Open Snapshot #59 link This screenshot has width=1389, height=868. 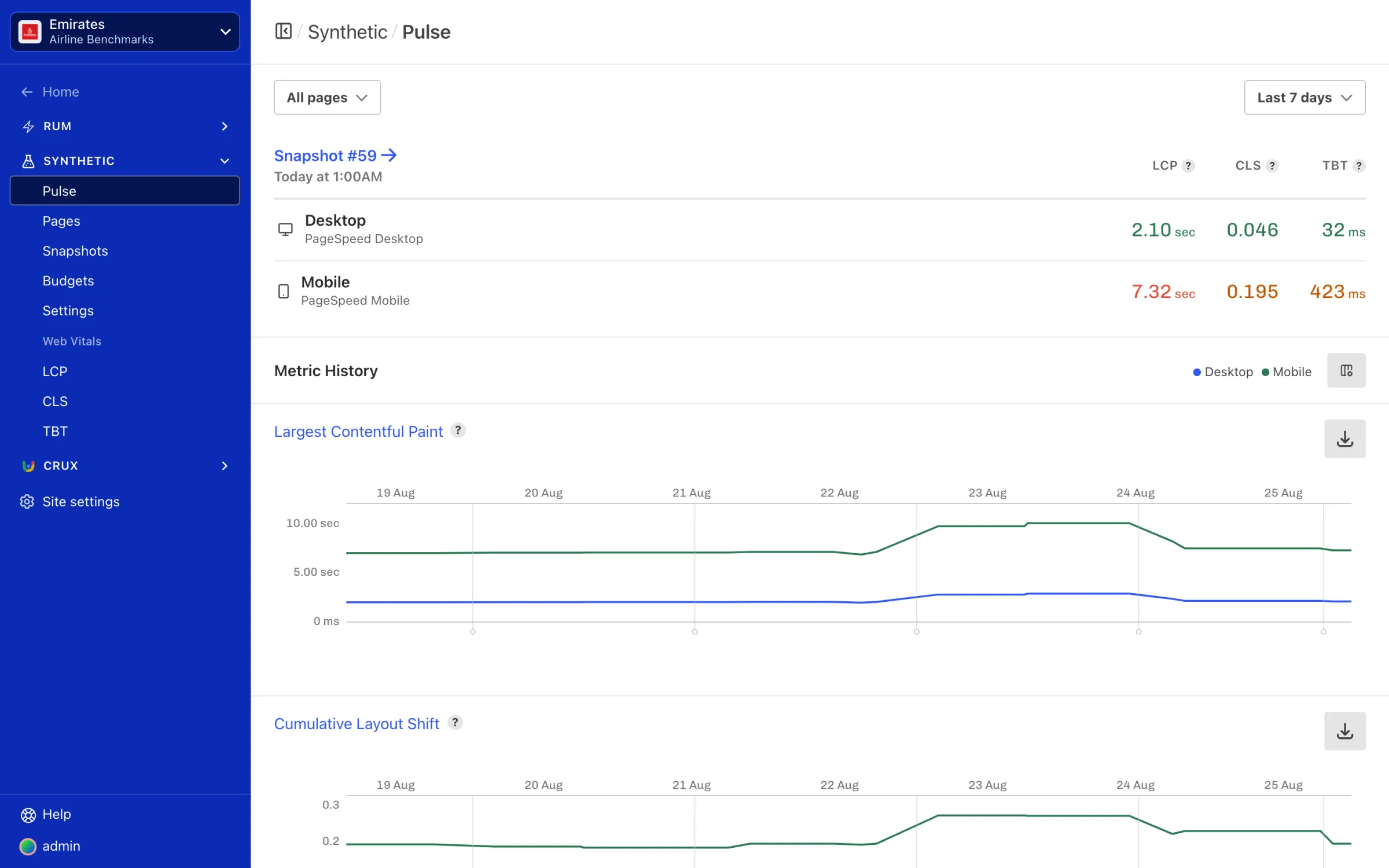coord(336,155)
